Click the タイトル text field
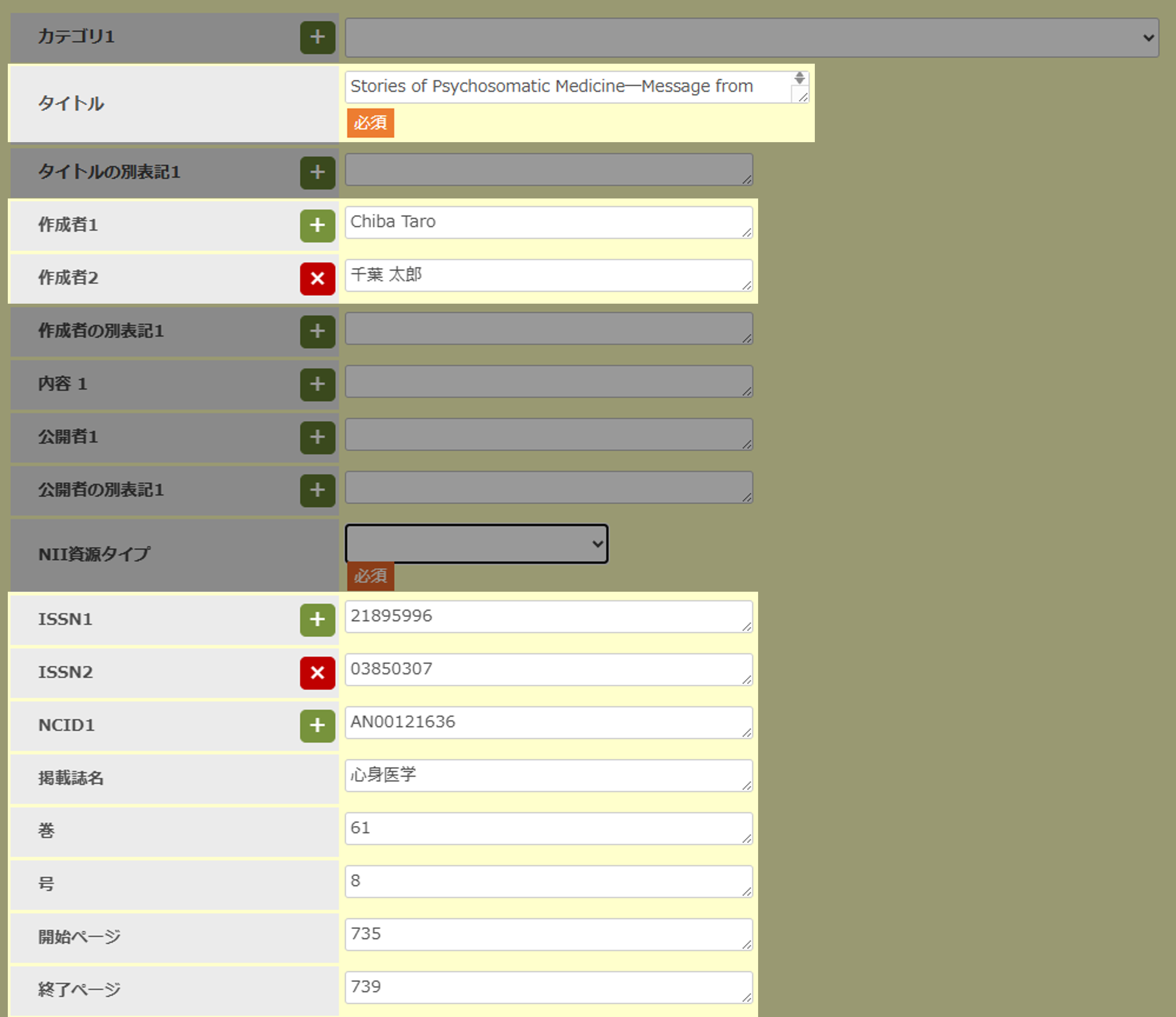The image size is (1176, 1017). point(567,87)
